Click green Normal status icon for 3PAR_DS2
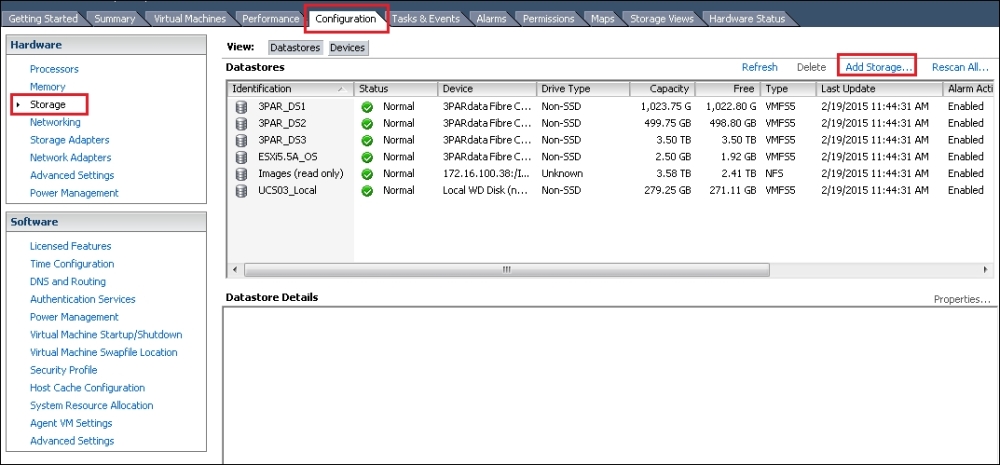This screenshot has width=1000, height=465. click(367, 123)
